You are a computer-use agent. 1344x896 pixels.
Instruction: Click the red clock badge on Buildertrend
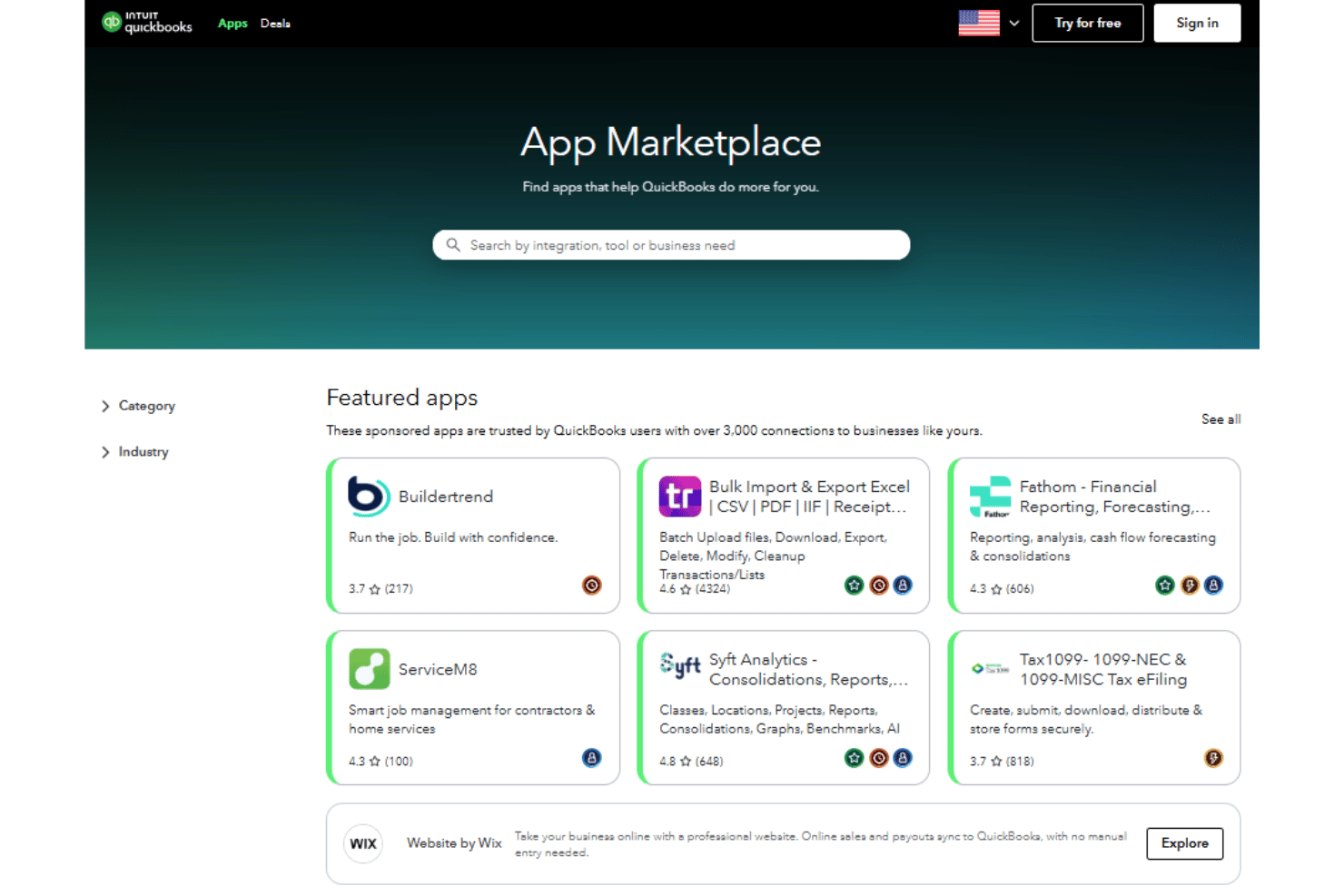pyautogui.click(x=592, y=586)
